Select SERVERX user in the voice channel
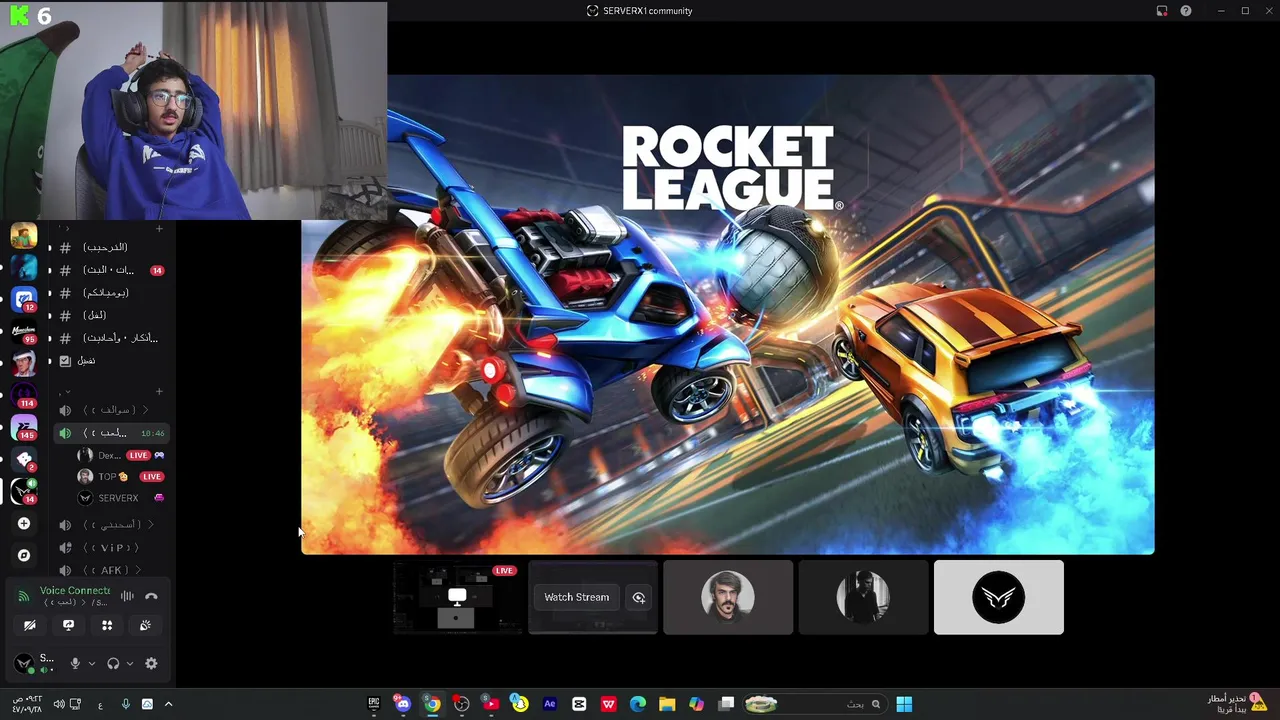The width and height of the screenshot is (1280, 720). tap(120, 498)
